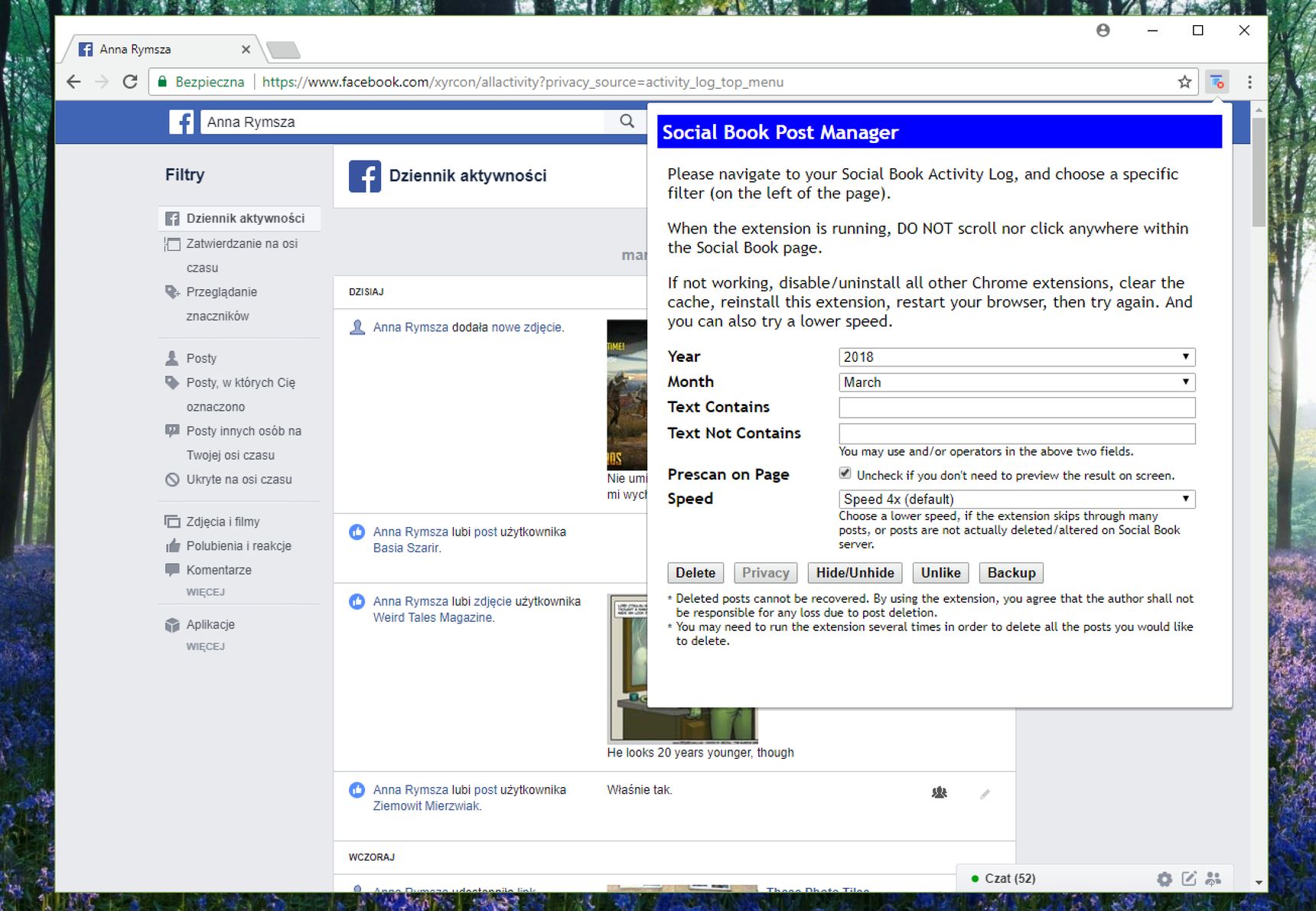Screen dimensions: 1316x911
Task: Click the Social Book Post Manager extension icon
Action: point(1217,82)
